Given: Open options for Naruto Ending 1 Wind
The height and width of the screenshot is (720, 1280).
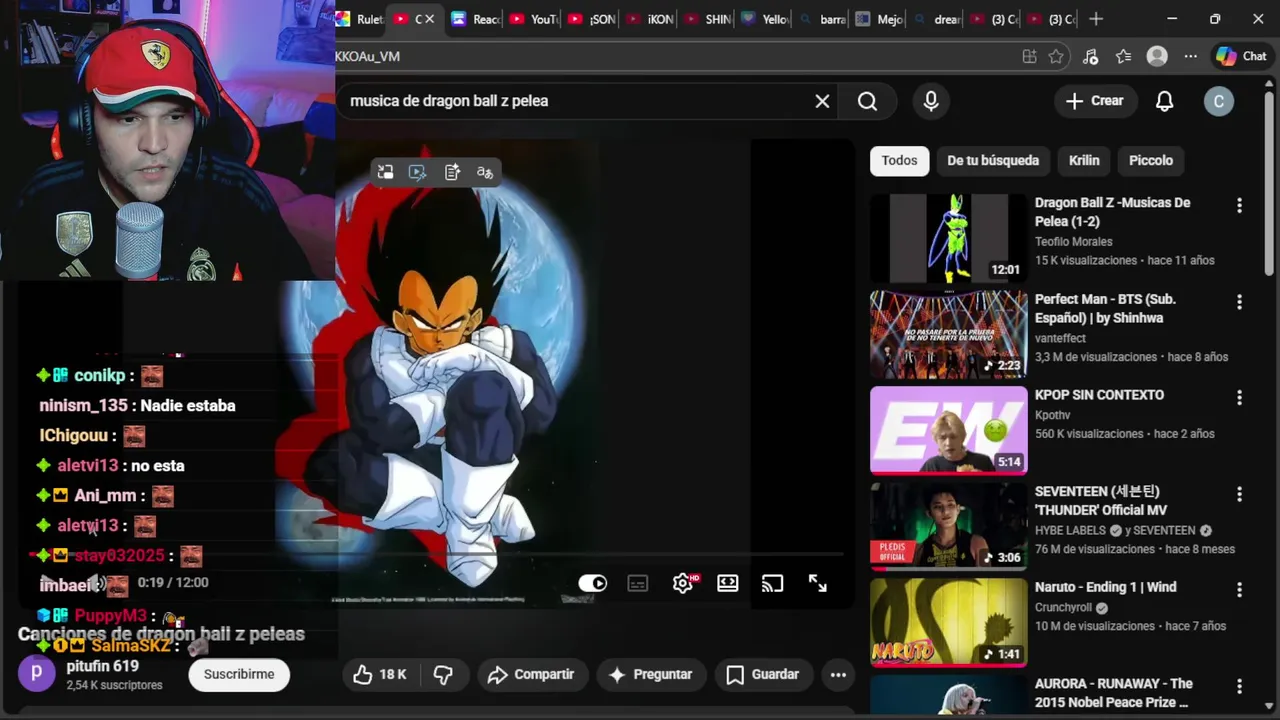Looking at the screenshot, I should click(x=1239, y=590).
